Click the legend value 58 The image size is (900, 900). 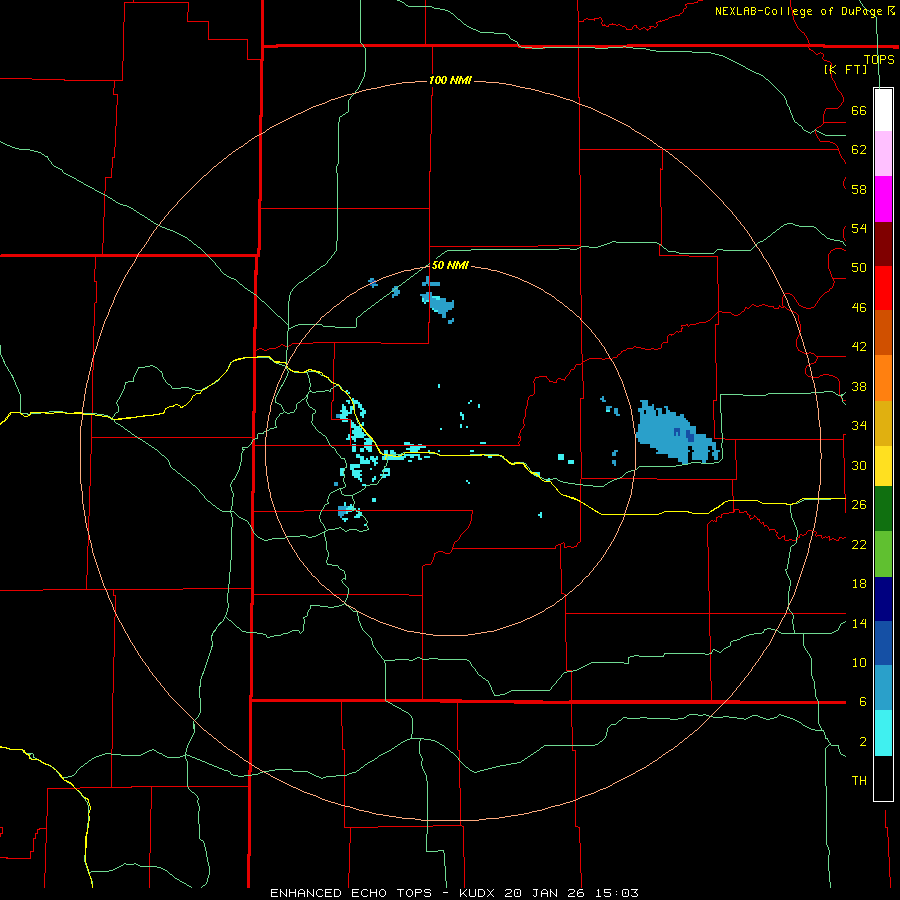coord(859,189)
